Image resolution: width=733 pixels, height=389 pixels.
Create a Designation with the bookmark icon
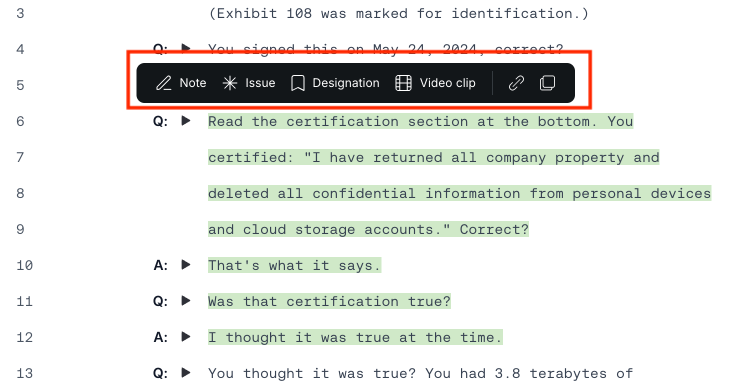click(335, 83)
